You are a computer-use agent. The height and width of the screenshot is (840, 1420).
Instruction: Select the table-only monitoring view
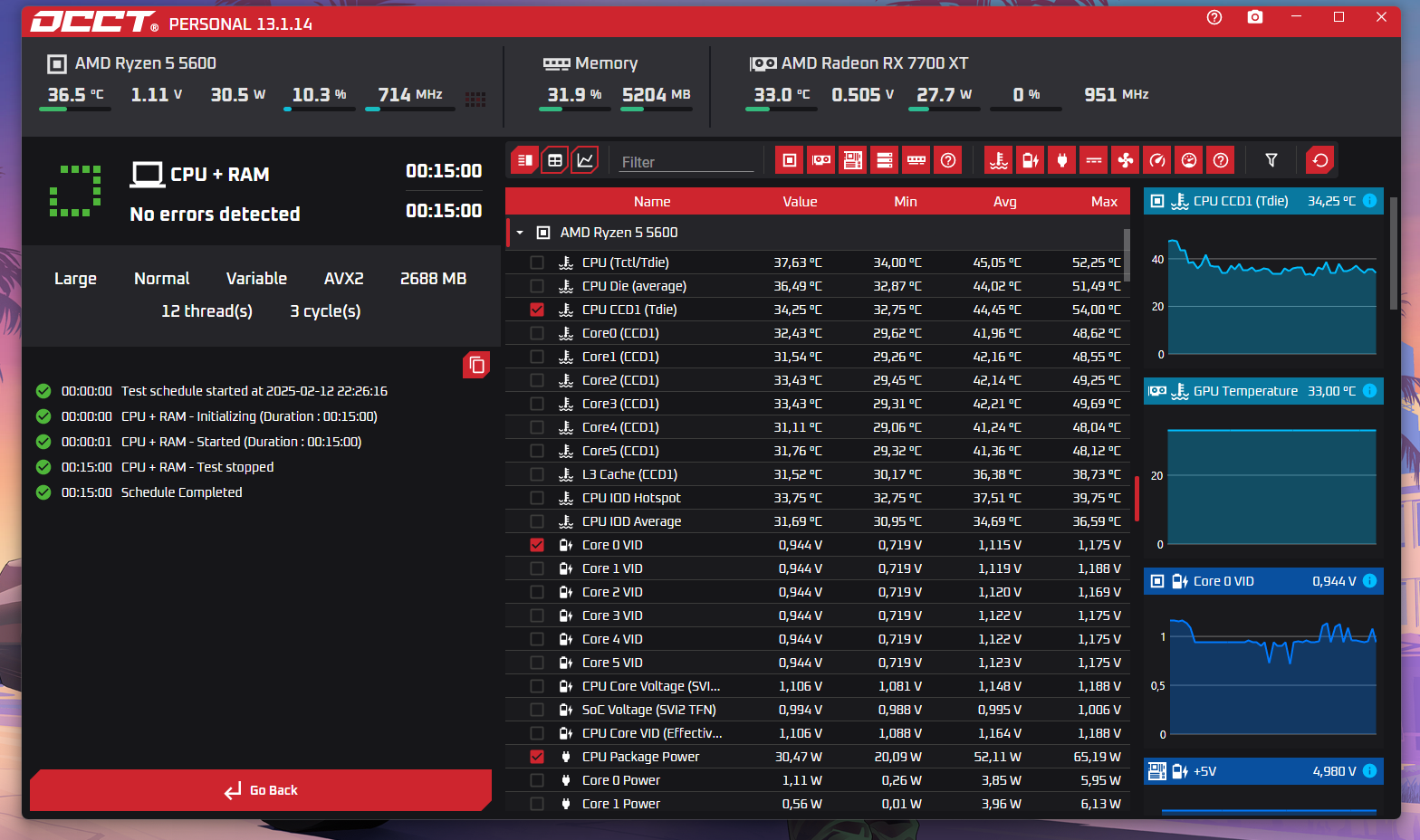coord(555,160)
